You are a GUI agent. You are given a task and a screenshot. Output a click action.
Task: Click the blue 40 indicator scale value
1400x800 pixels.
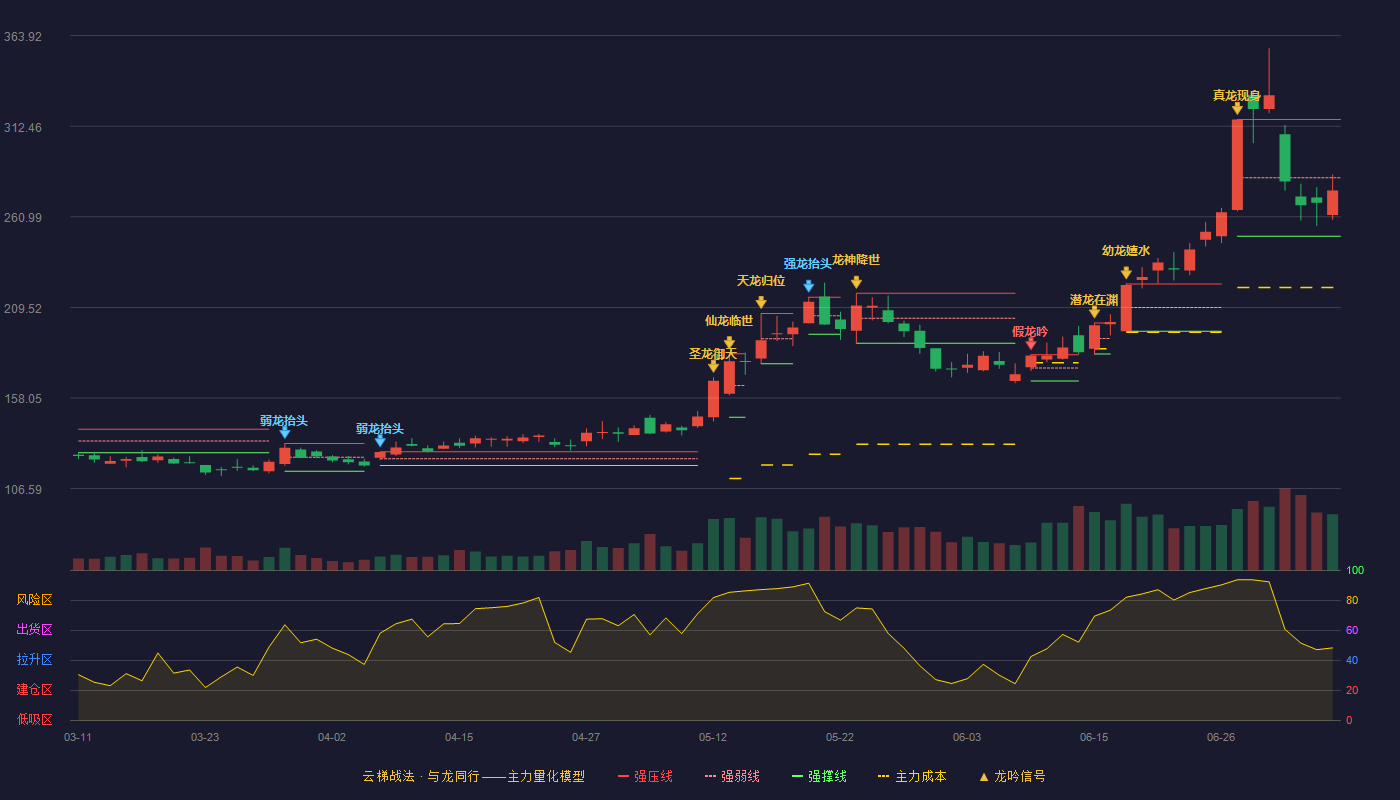[x=1352, y=660]
